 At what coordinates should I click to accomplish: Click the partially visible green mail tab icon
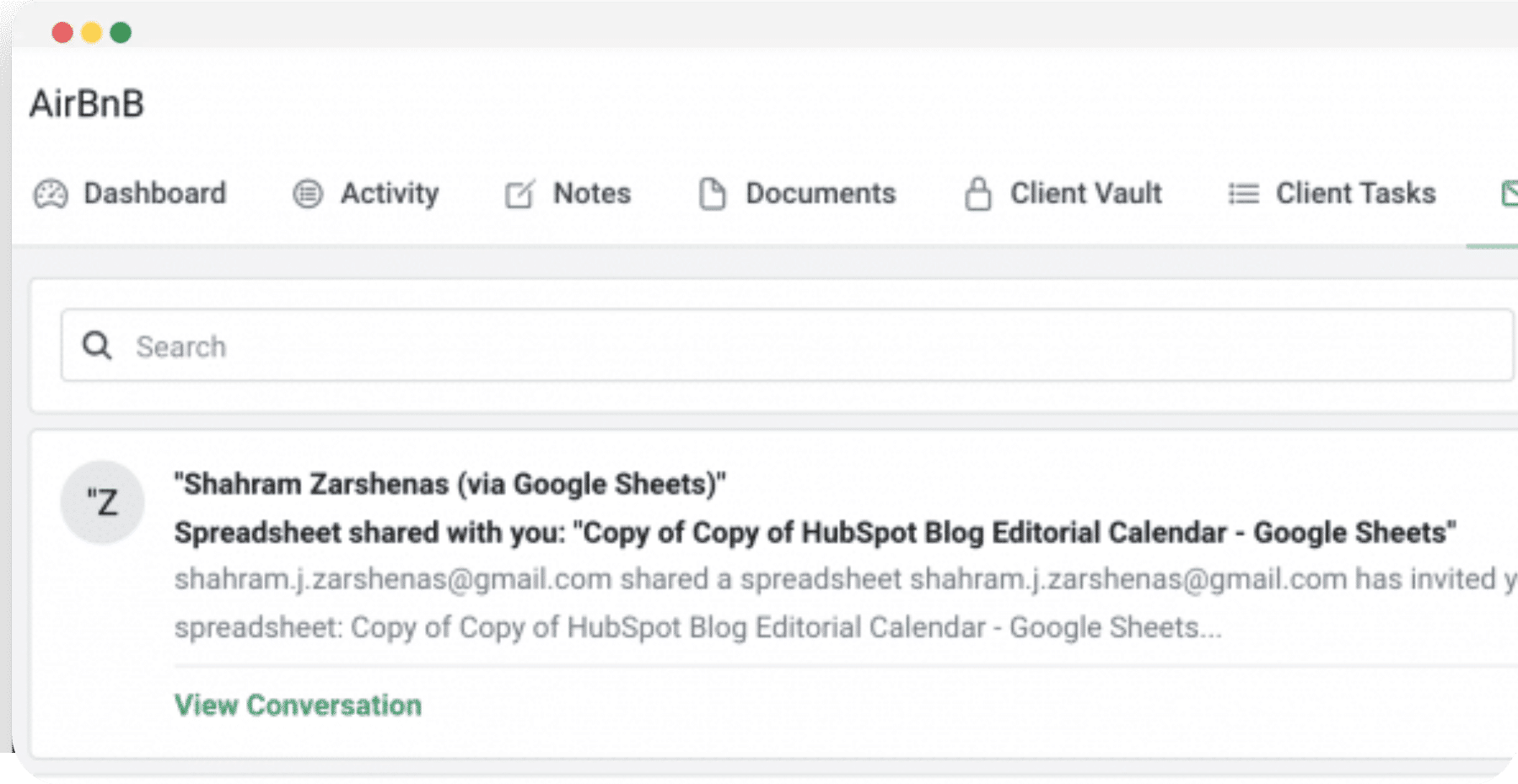click(x=1510, y=194)
